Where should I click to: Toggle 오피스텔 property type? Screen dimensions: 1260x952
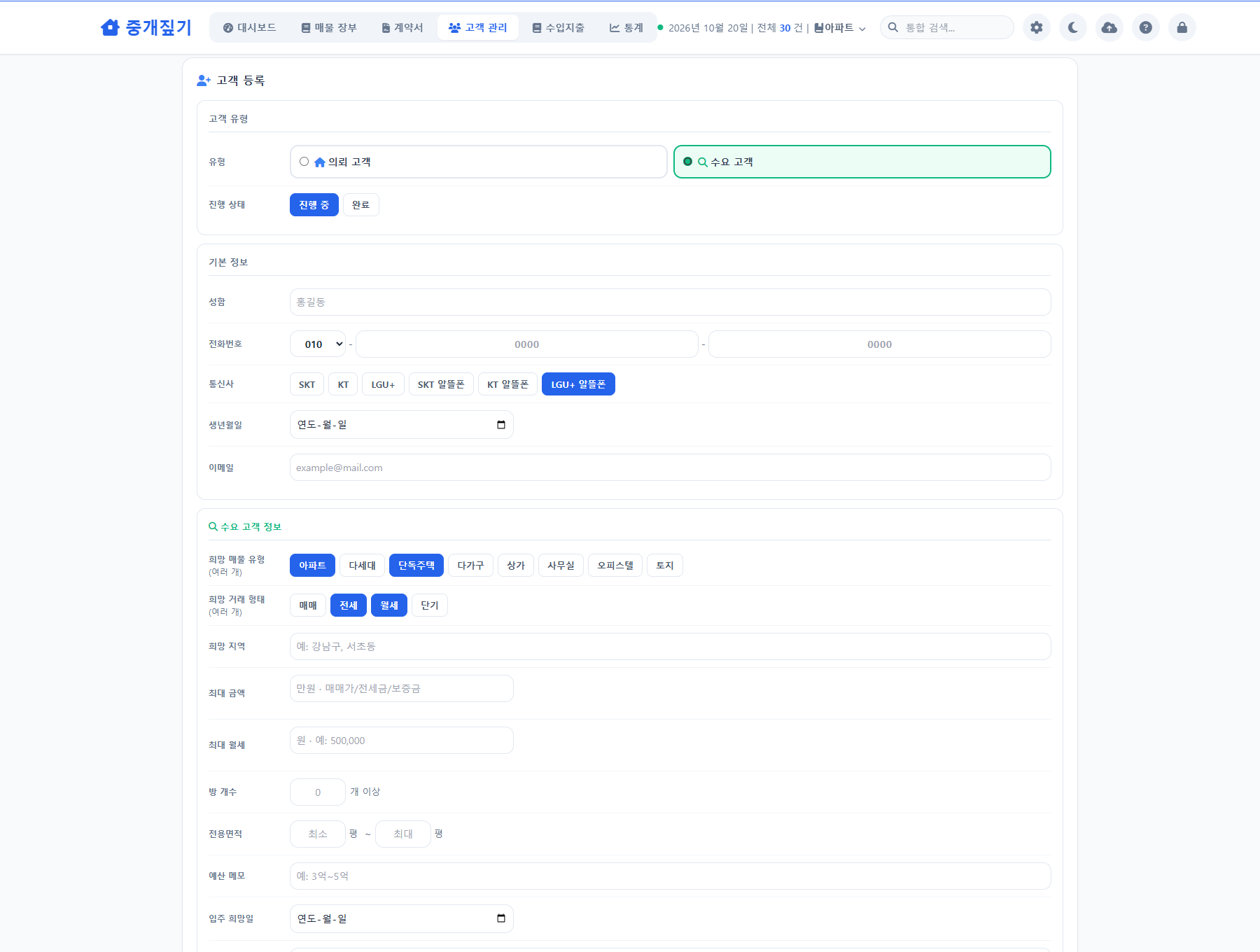pos(615,565)
